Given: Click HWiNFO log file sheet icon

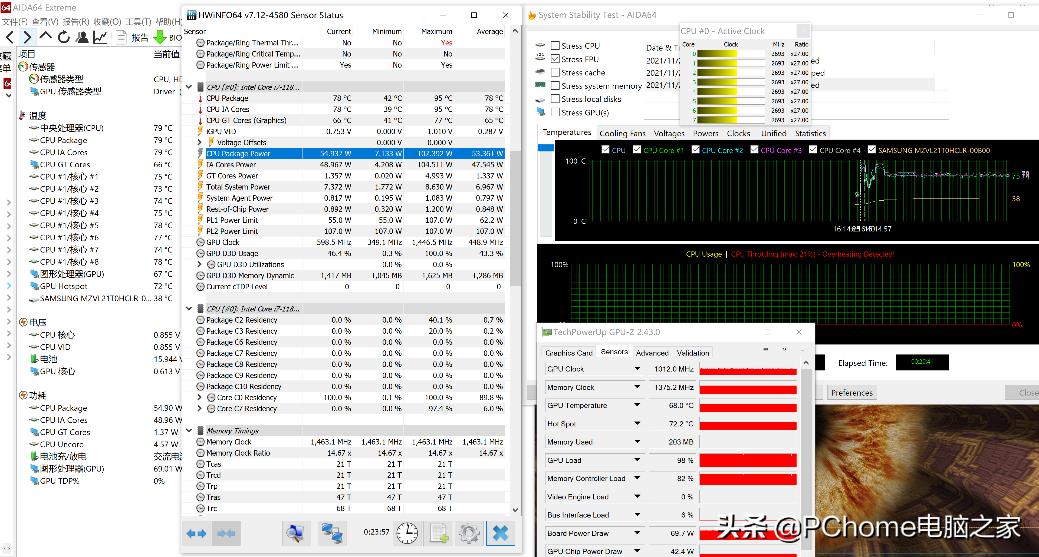Looking at the screenshot, I should 439,532.
